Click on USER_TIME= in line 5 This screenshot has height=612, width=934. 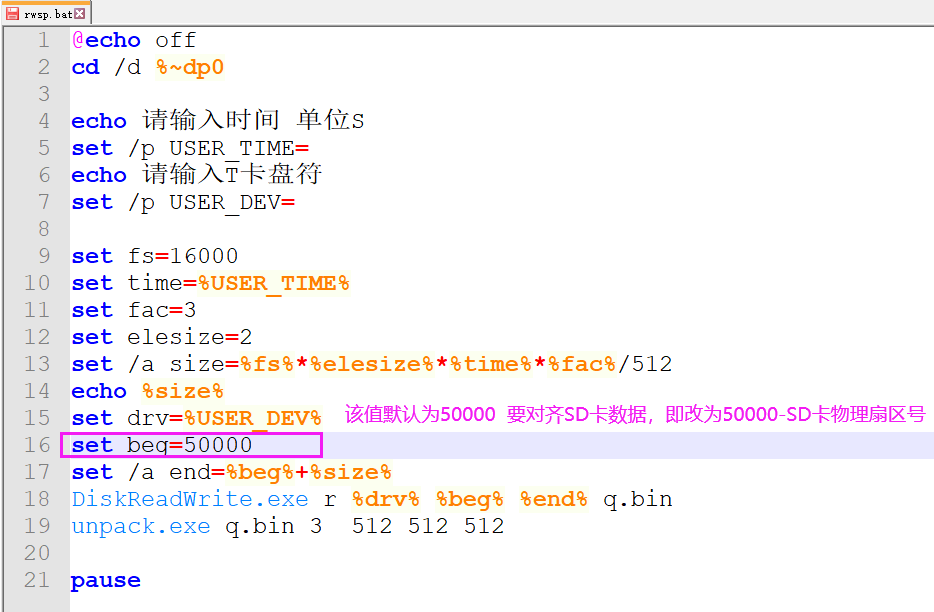(239, 148)
